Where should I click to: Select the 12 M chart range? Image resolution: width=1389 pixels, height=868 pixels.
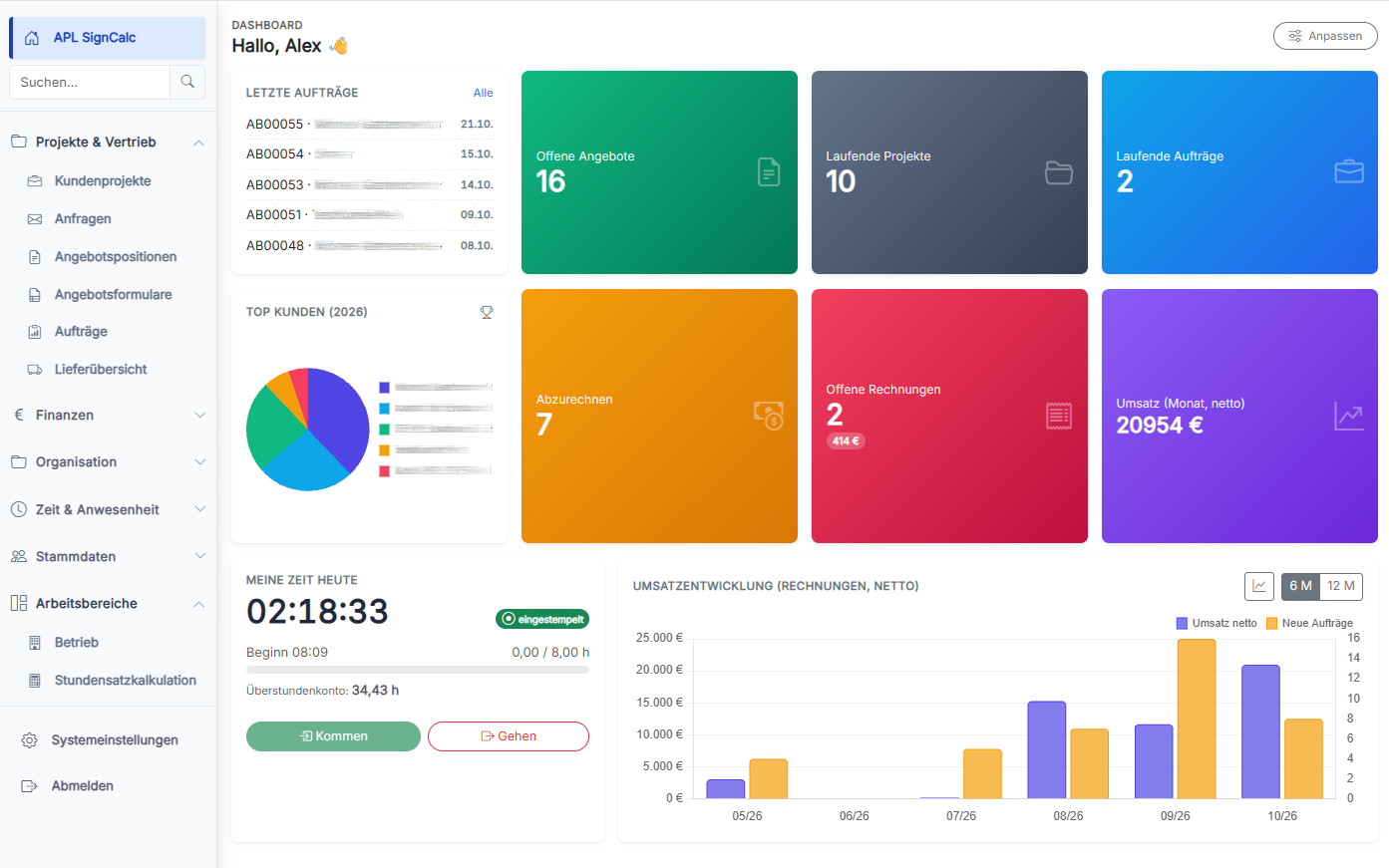(1341, 586)
